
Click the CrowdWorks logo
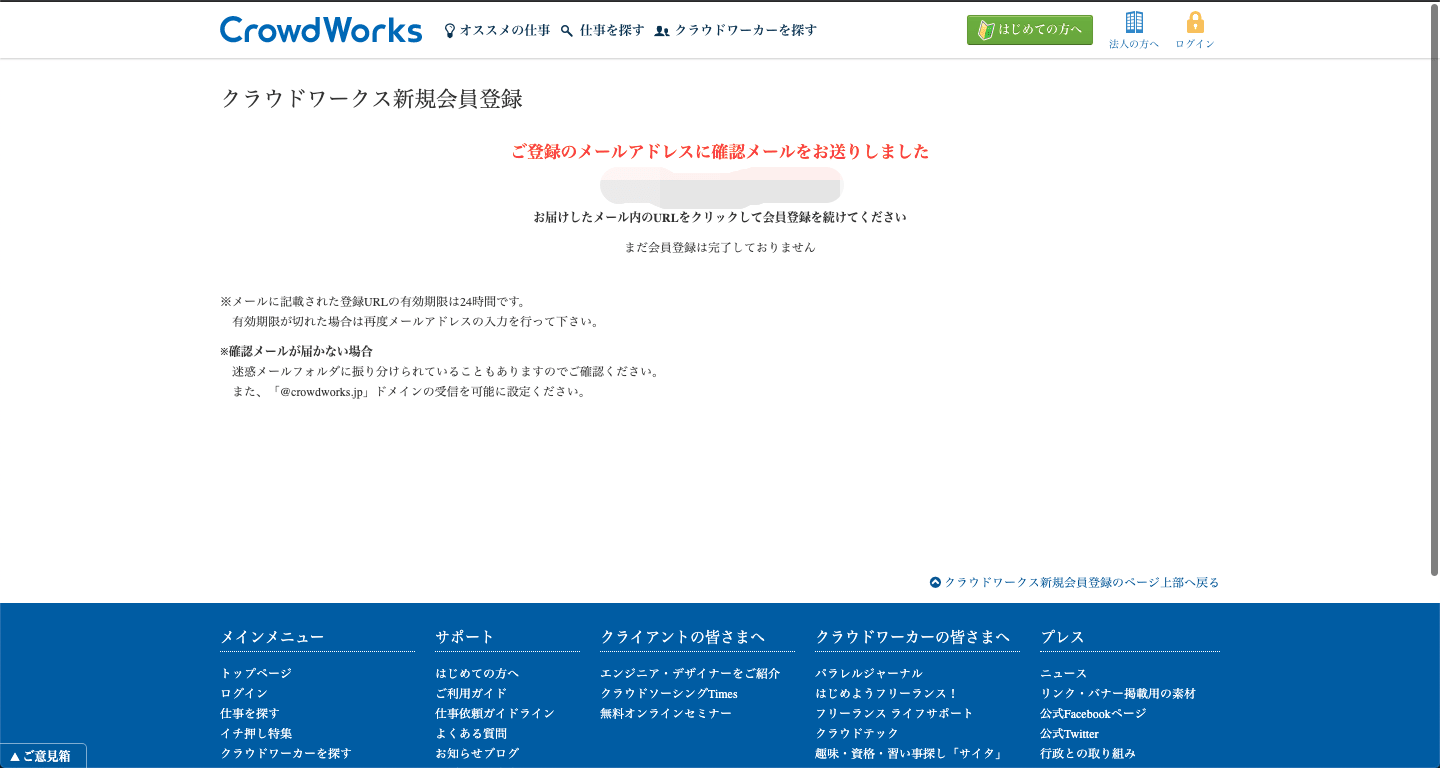[321, 30]
